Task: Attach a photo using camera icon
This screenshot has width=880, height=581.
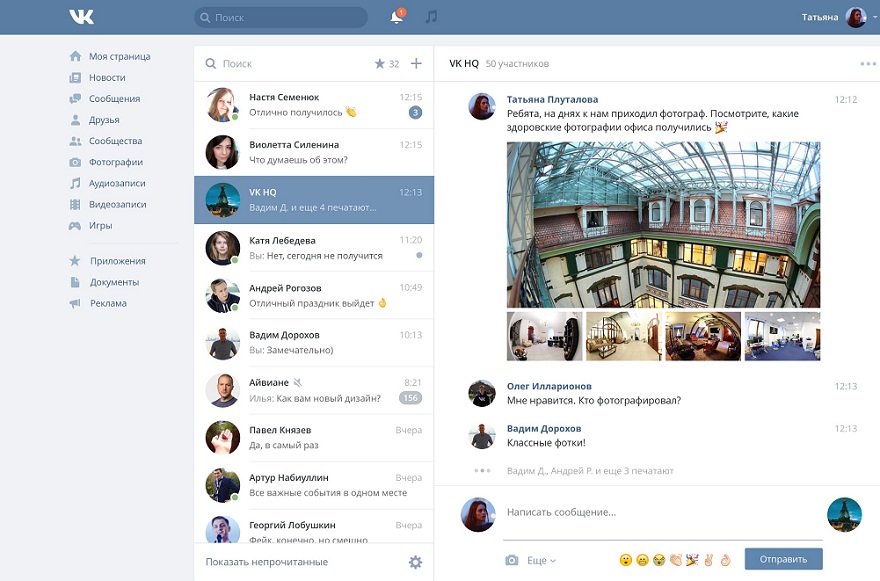Action: click(512, 560)
